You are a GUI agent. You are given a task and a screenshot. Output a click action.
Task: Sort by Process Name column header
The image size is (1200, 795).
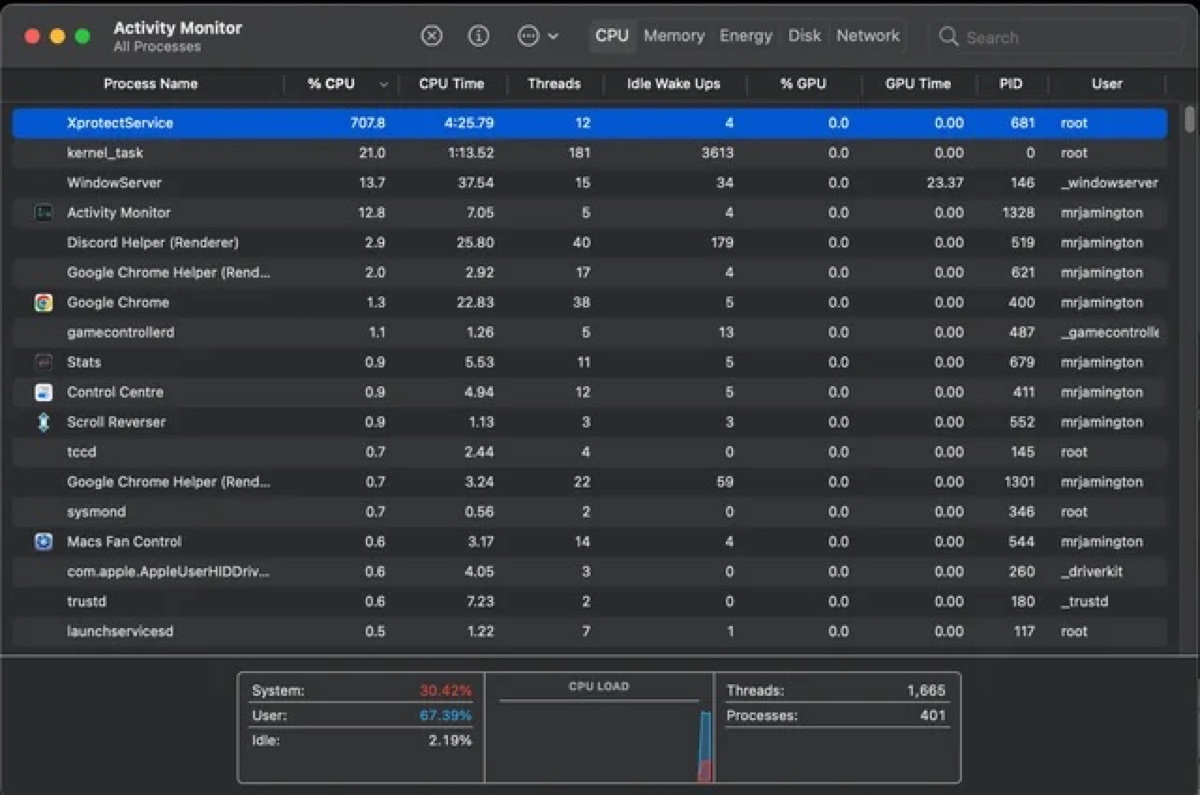tap(151, 84)
